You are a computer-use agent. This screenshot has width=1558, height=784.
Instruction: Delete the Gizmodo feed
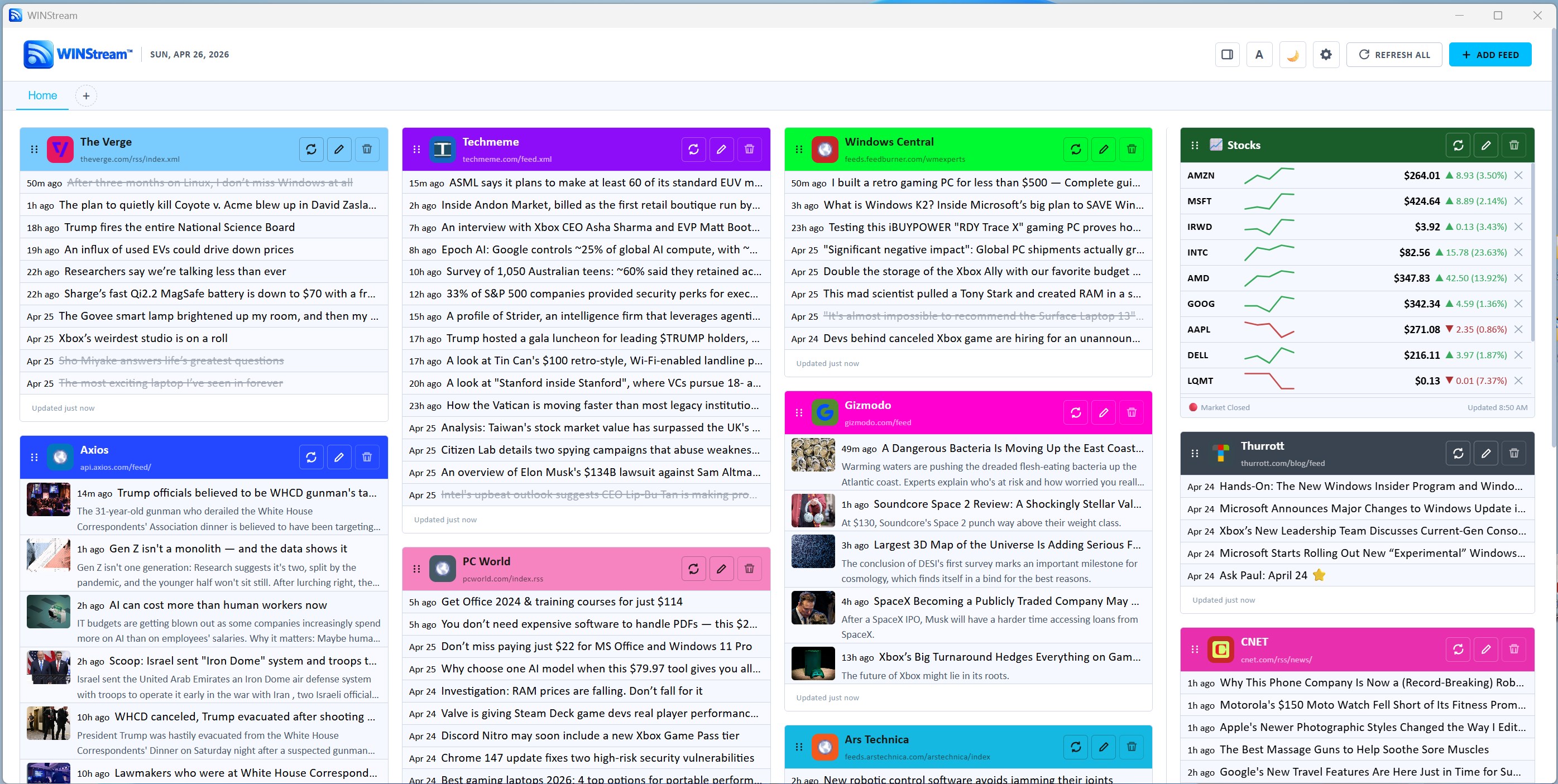point(1132,413)
